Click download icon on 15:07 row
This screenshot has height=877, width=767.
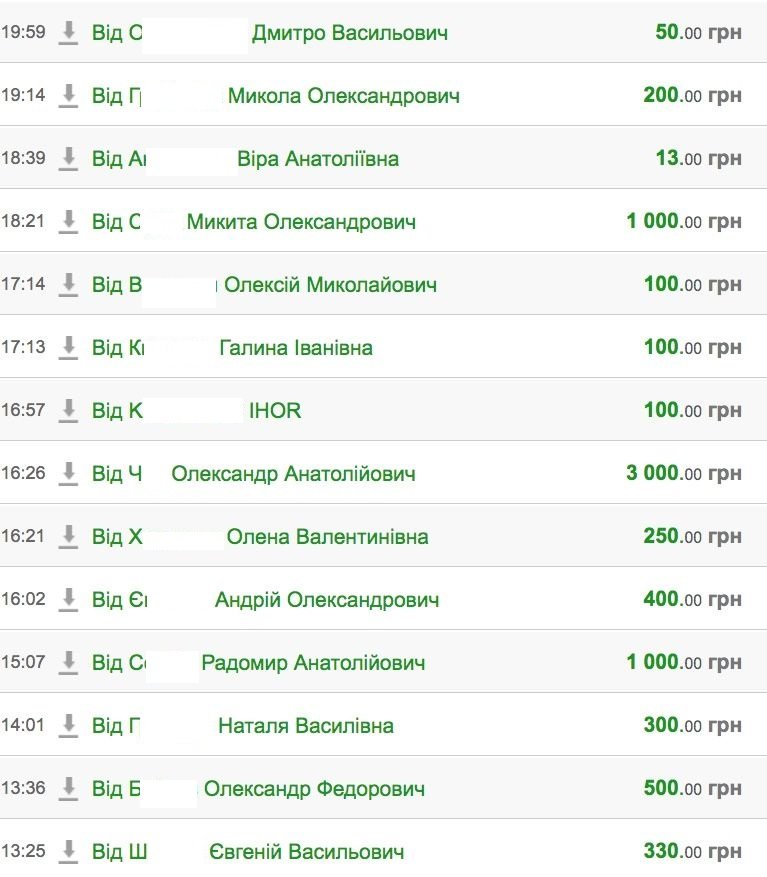(68, 662)
